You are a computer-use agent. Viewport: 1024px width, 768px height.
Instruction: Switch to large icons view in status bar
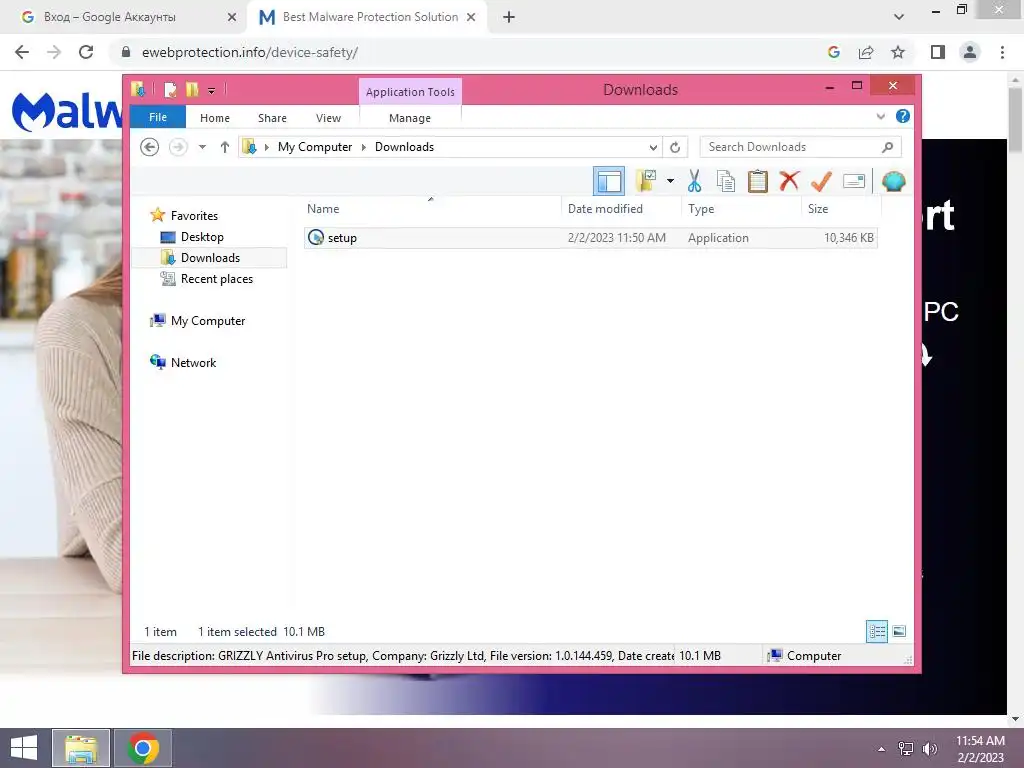pyautogui.click(x=899, y=631)
